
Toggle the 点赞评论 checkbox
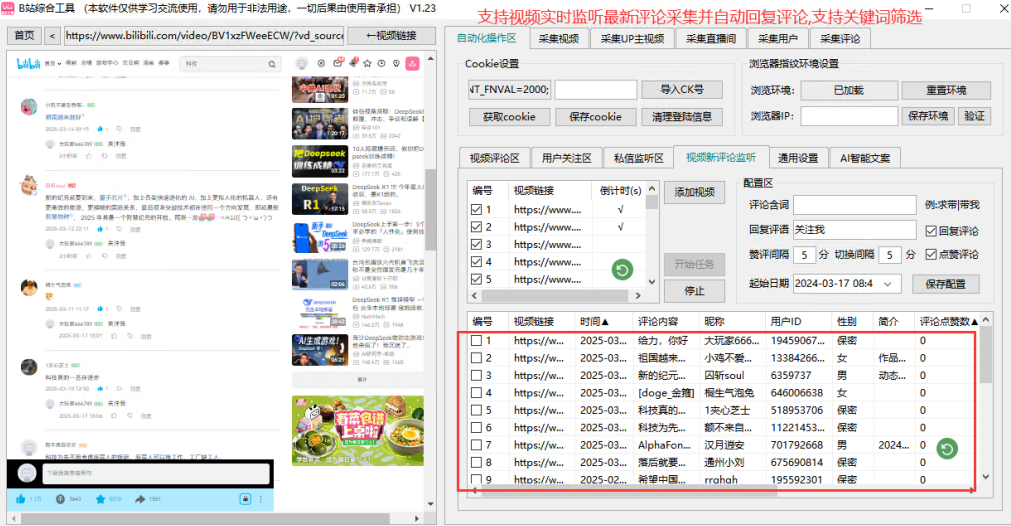tap(930, 255)
